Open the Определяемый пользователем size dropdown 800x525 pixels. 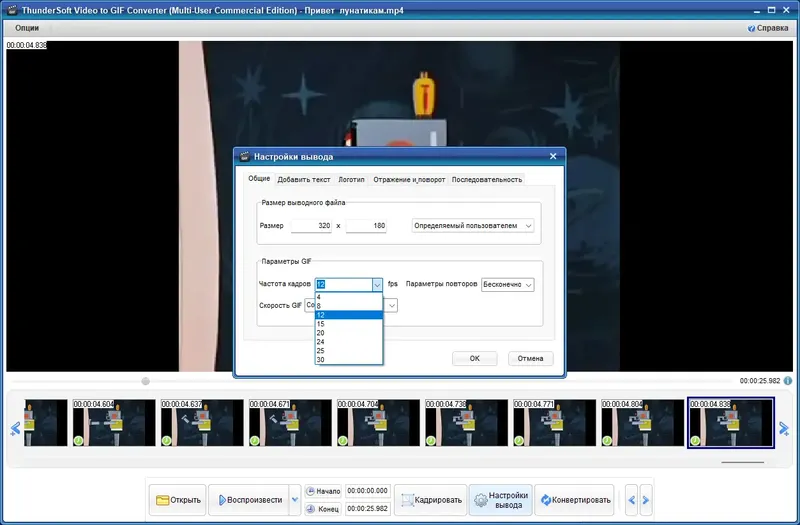tap(472, 226)
